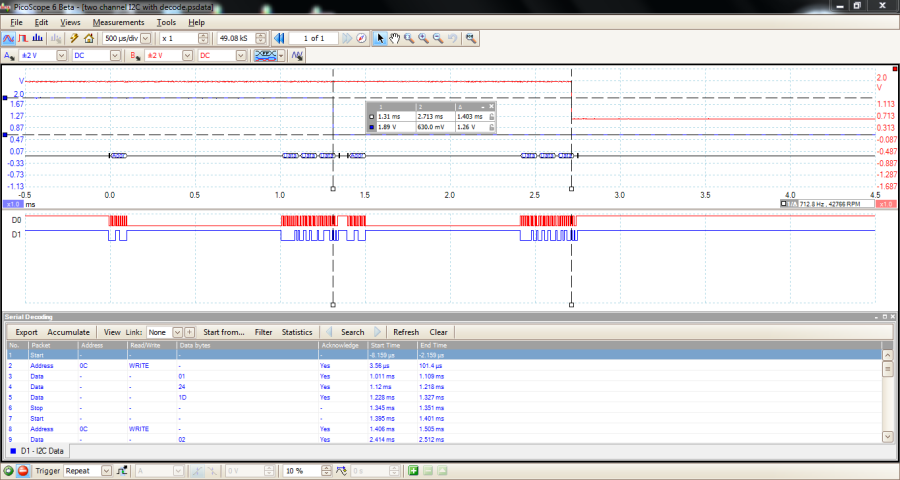Switch to Scope mode icon
Image resolution: width=900 pixels, height=480 pixels.
[x=9, y=38]
